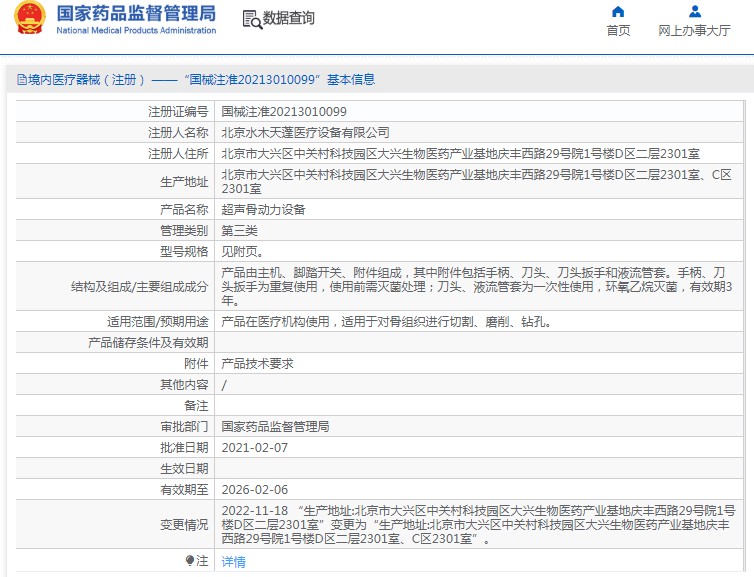Click 国家药品监督管理局 header title
This screenshot has width=754, height=577.
(x=136, y=13)
